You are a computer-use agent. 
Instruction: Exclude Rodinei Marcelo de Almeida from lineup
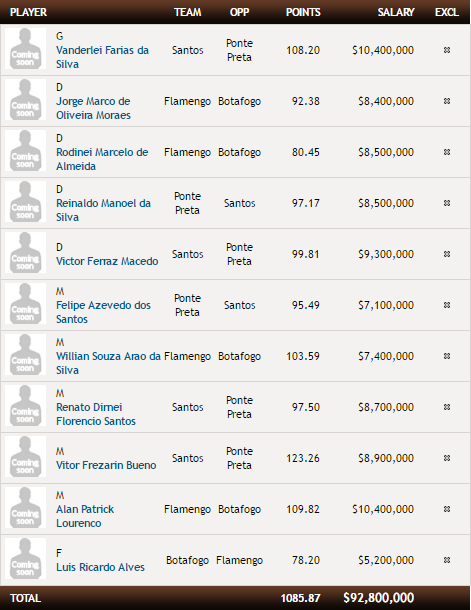(447, 152)
